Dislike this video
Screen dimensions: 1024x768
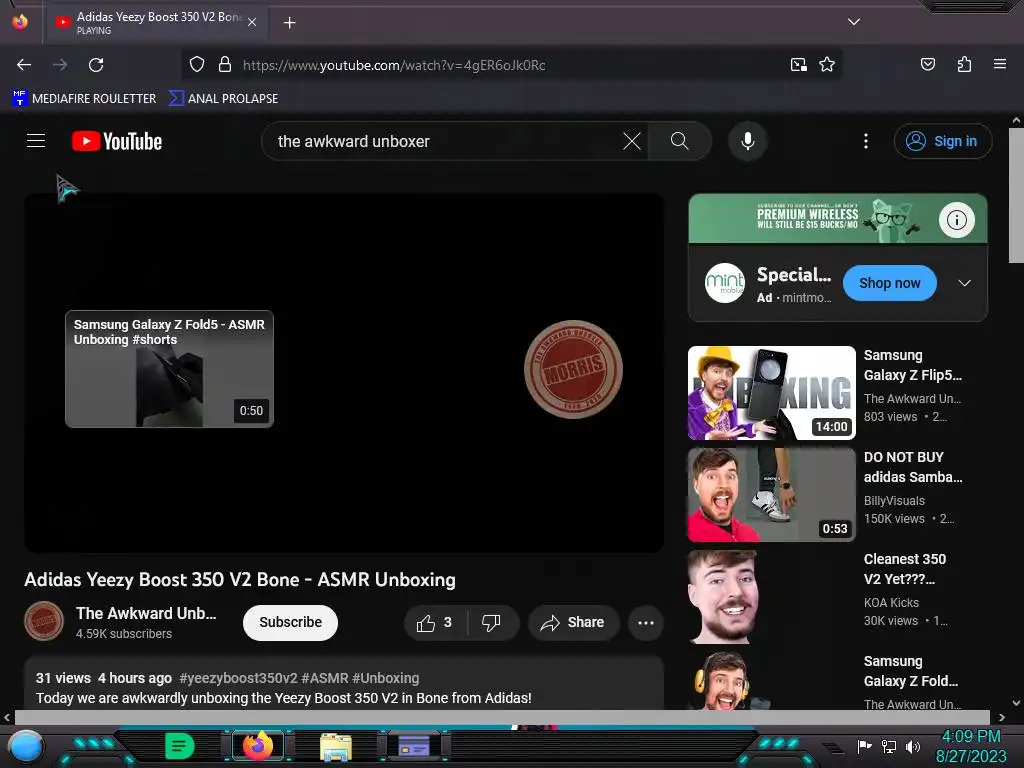coord(492,622)
